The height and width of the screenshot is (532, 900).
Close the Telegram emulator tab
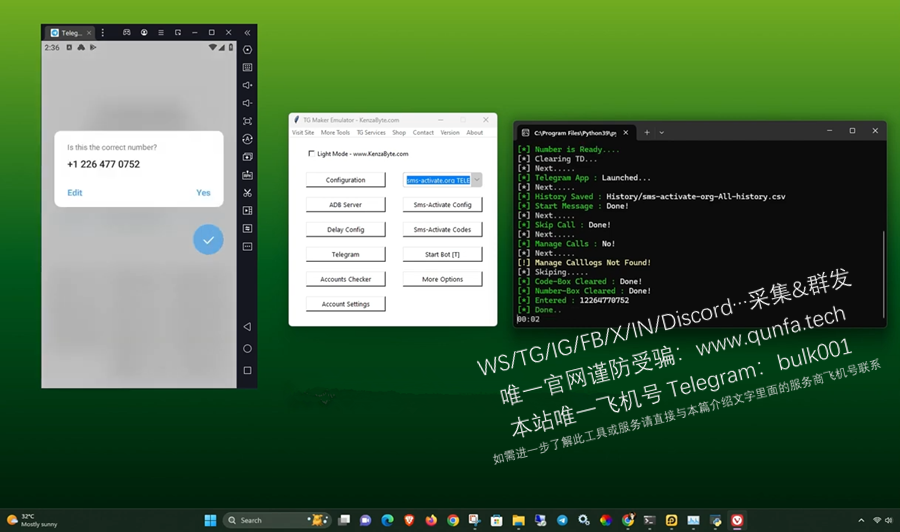point(89,33)
